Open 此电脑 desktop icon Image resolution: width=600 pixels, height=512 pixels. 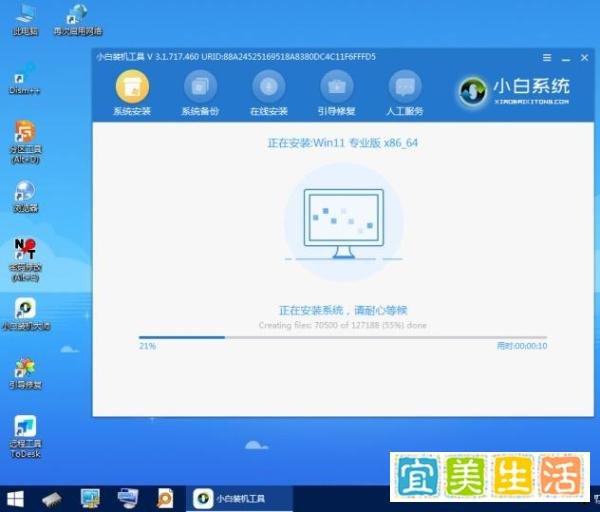pyautogui.click(x=25, y=20)
